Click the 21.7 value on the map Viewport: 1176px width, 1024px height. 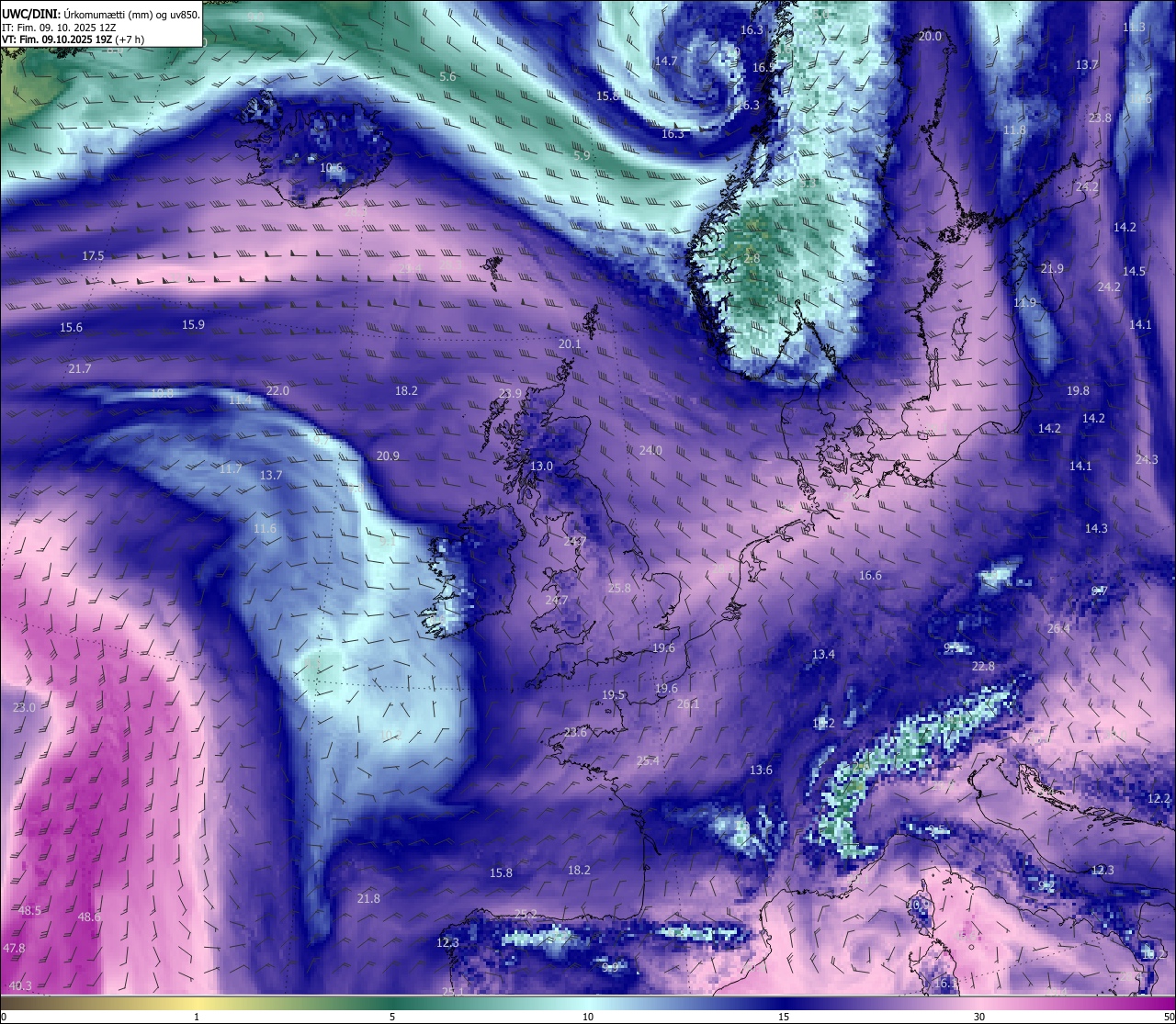coord(79,369)
